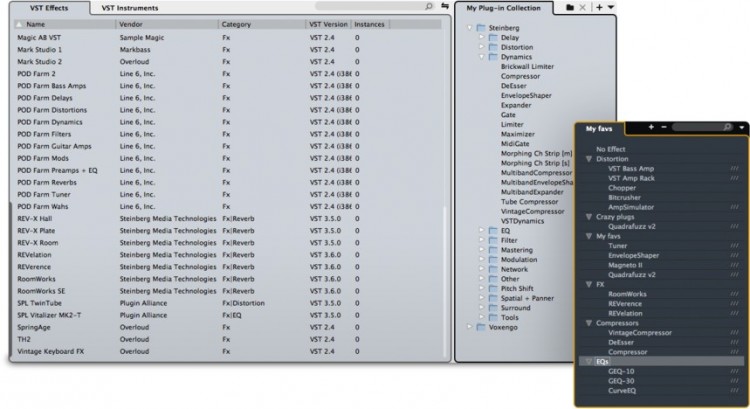Viewport: 750px width, 409px height.
Task: Click the Steinberg folder icon
Action: tap(481, 28)
